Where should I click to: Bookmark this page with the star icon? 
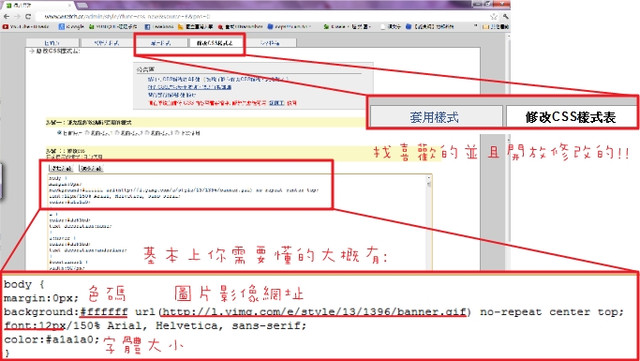click(494, 17)
